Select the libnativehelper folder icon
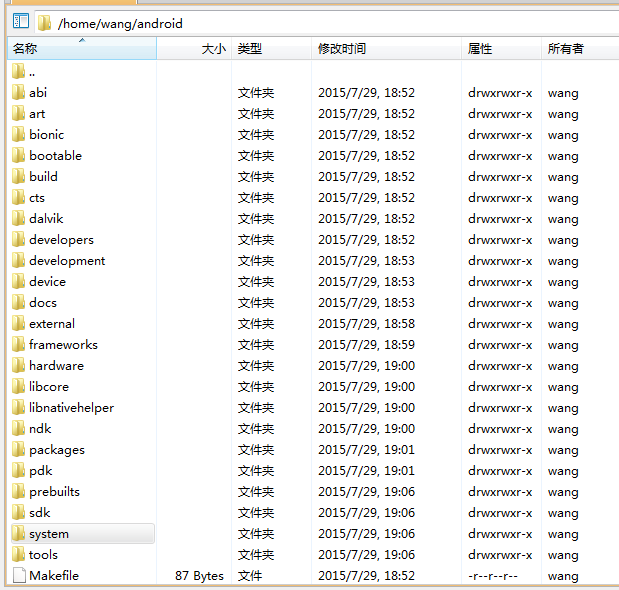 (x=19, y=407)
